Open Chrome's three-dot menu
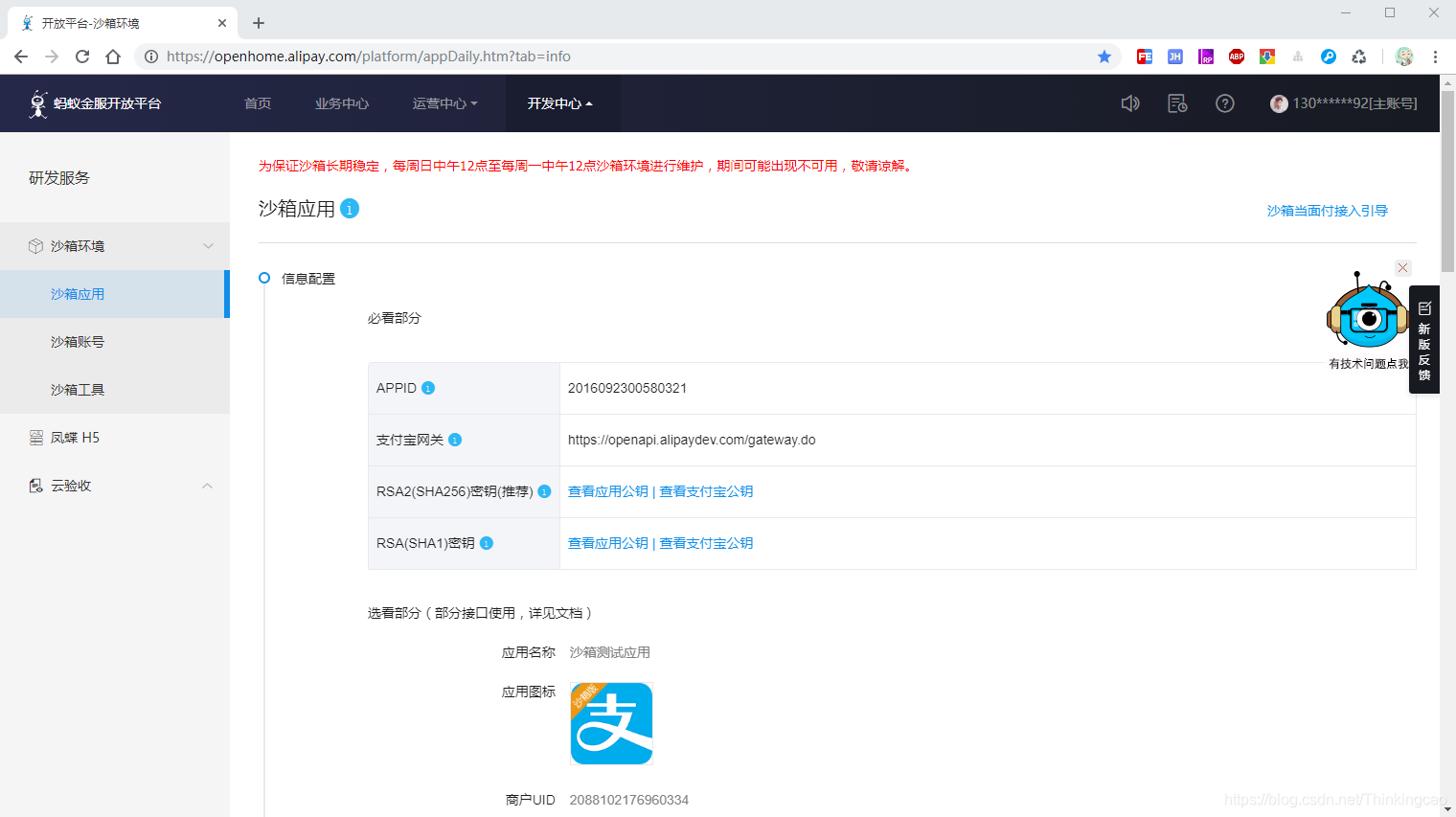Viewport: 1456px width, 817px height. pyautogui.click(x=1435, y=57)
